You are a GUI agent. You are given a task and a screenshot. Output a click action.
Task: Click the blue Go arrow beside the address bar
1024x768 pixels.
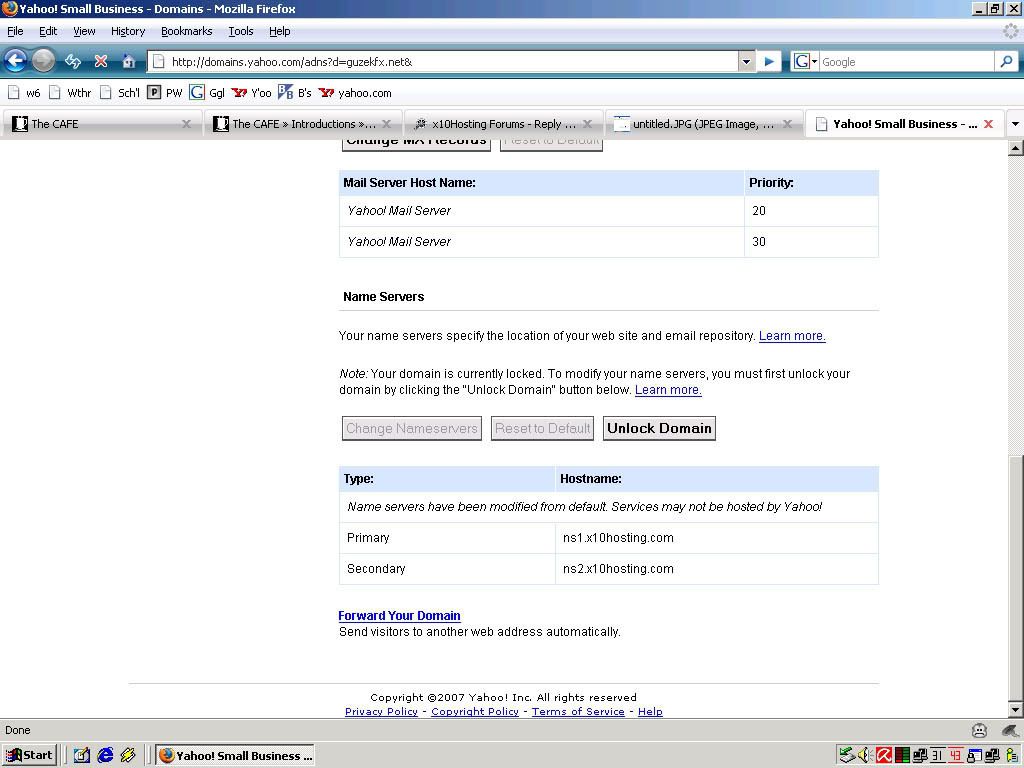[x=769, y=61]
